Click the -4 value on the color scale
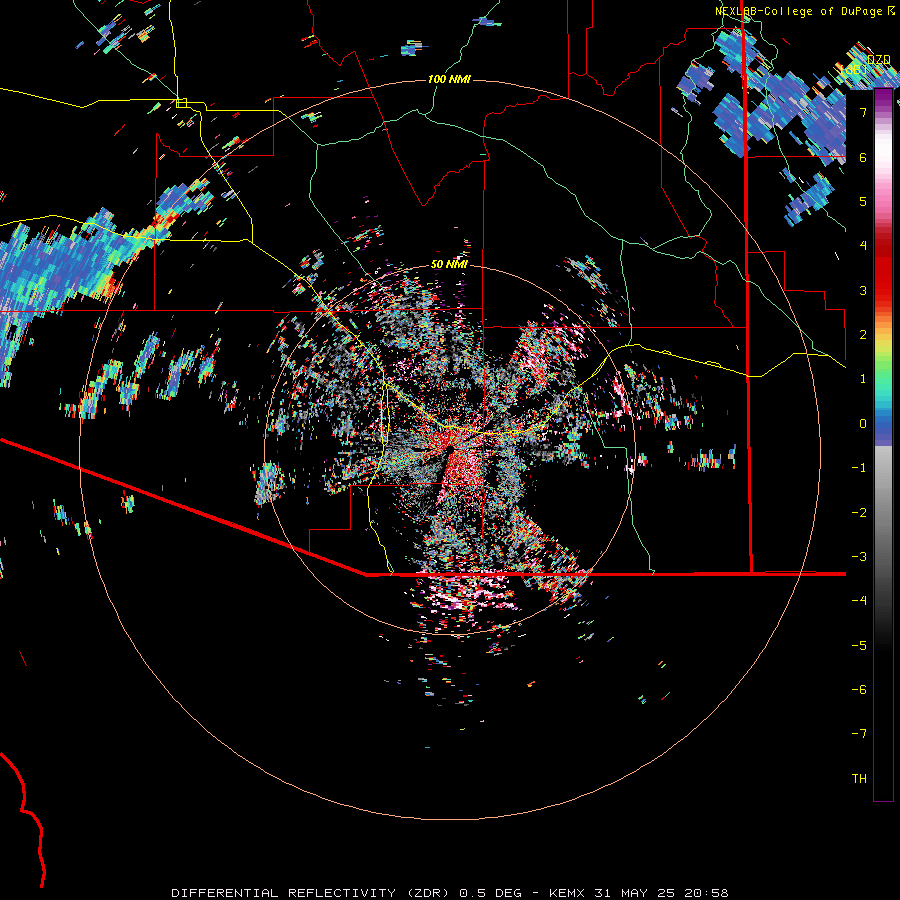The height and width of the screenshot is (900, 900). tap(859, 600)
